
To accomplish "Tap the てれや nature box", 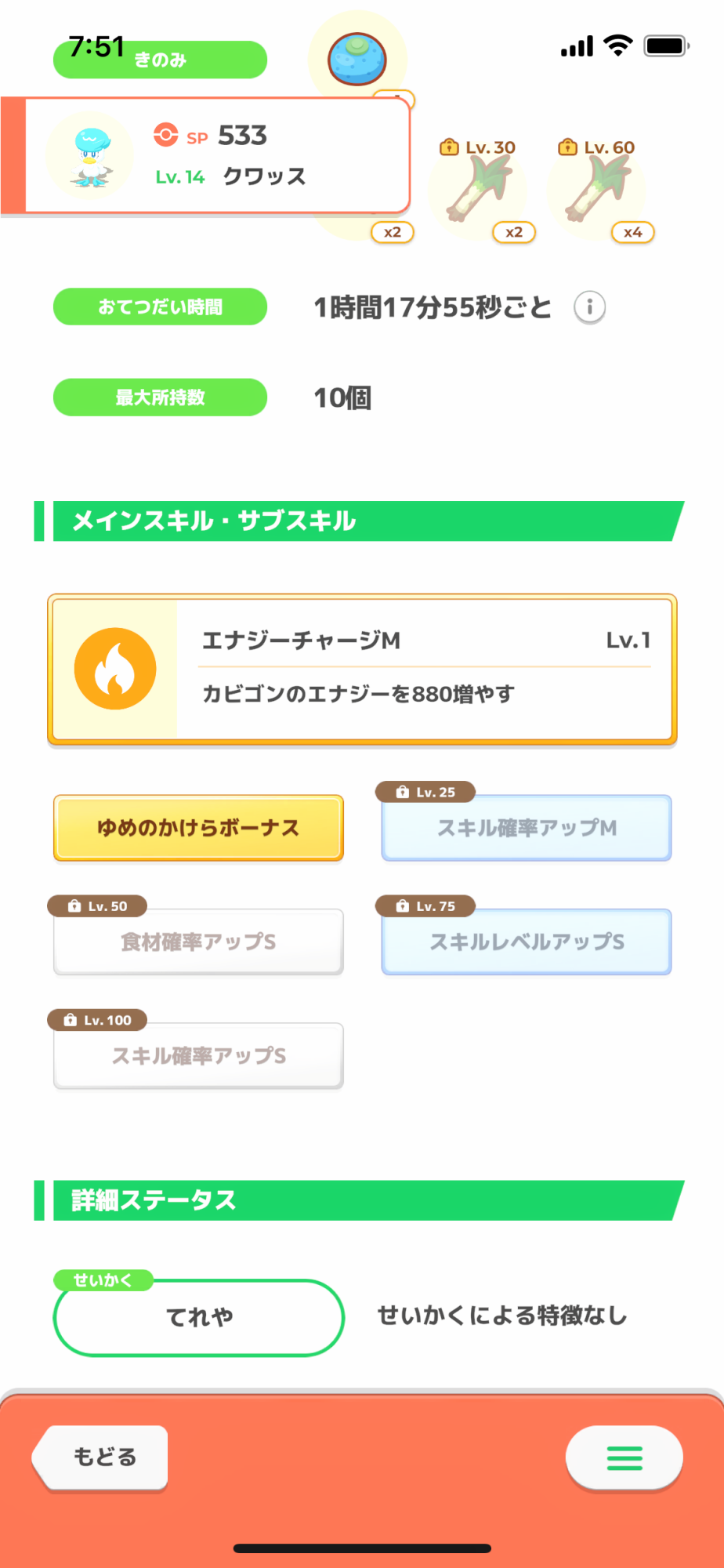I will click(199, 1317).
